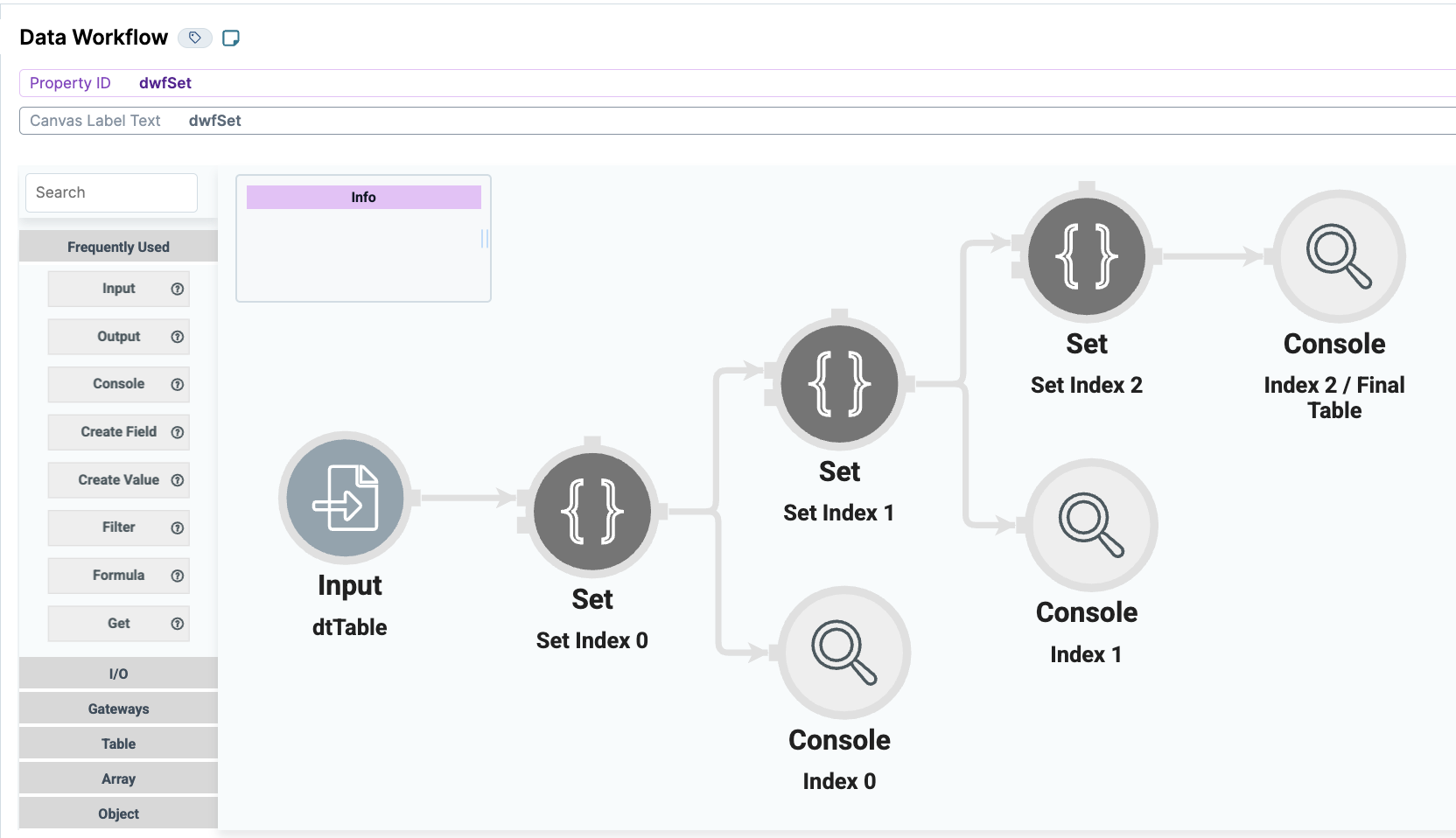Expand the I/O operator category
The width and height of the screenshot is (1456, 838).
pos(118,673)
